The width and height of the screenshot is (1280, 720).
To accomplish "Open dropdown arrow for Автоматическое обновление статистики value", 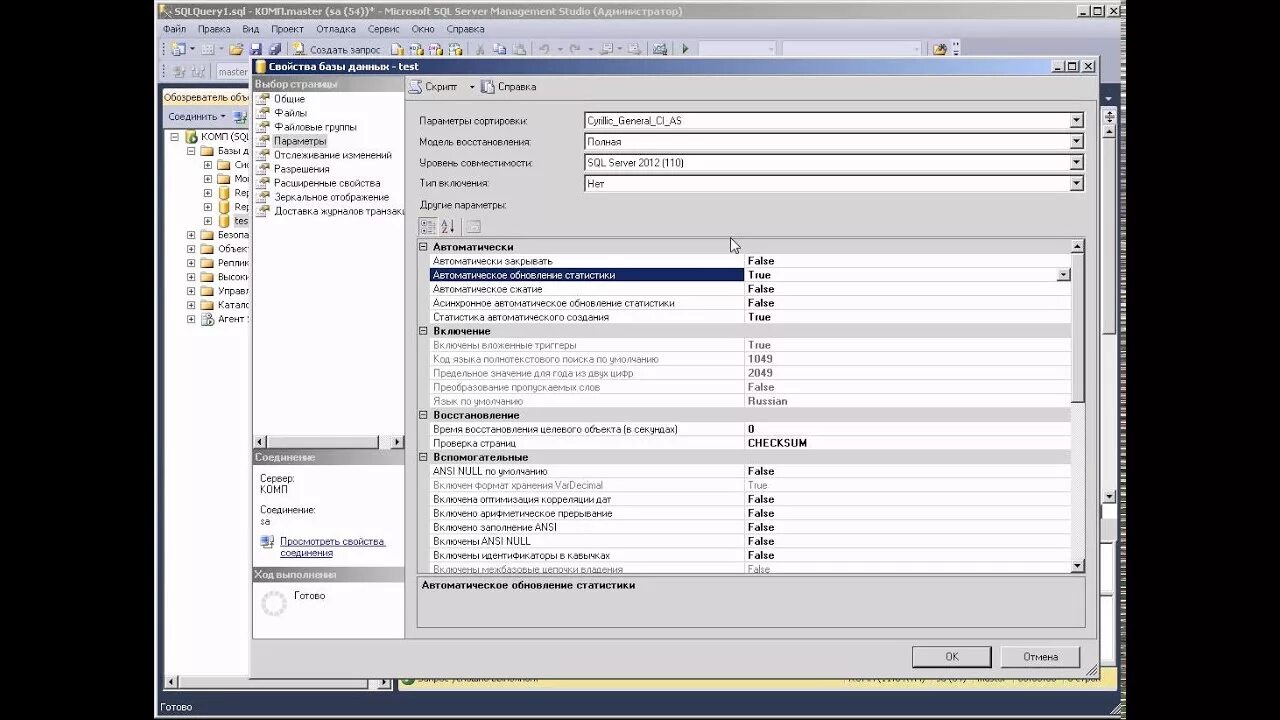I will coord(1062,275).
